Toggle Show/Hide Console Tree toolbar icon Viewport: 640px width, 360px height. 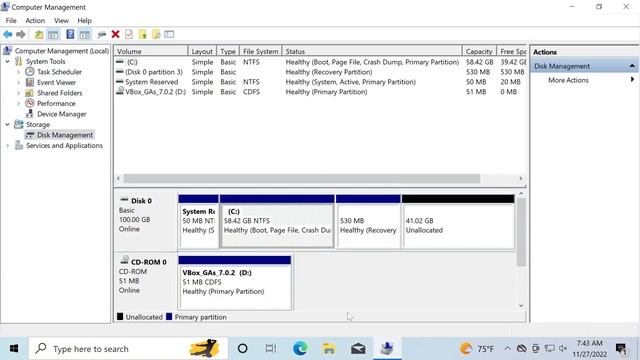tap(53, 35)
